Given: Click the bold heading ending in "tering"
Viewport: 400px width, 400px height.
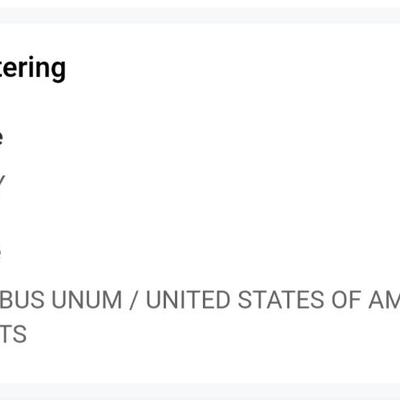Looking at the screenshot, I should 33,69.
